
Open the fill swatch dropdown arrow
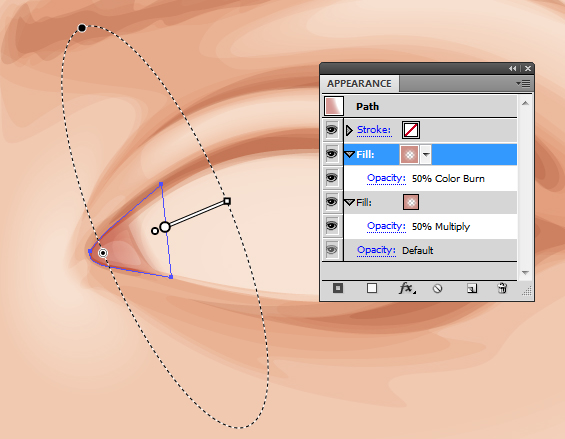426,155
